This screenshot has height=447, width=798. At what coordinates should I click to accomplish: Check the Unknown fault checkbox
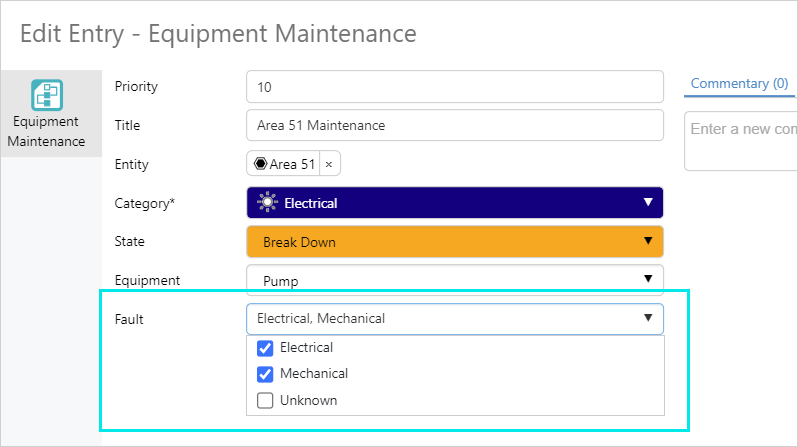coord(265,400)
